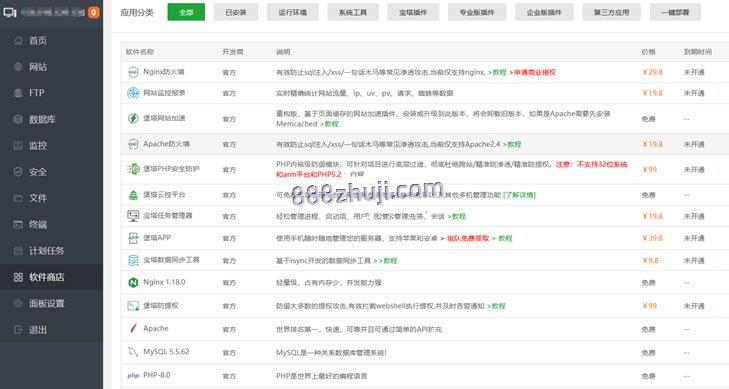Switch to the 运行环境 category tab
The image size is (729, 389).
tap(292, 13)
